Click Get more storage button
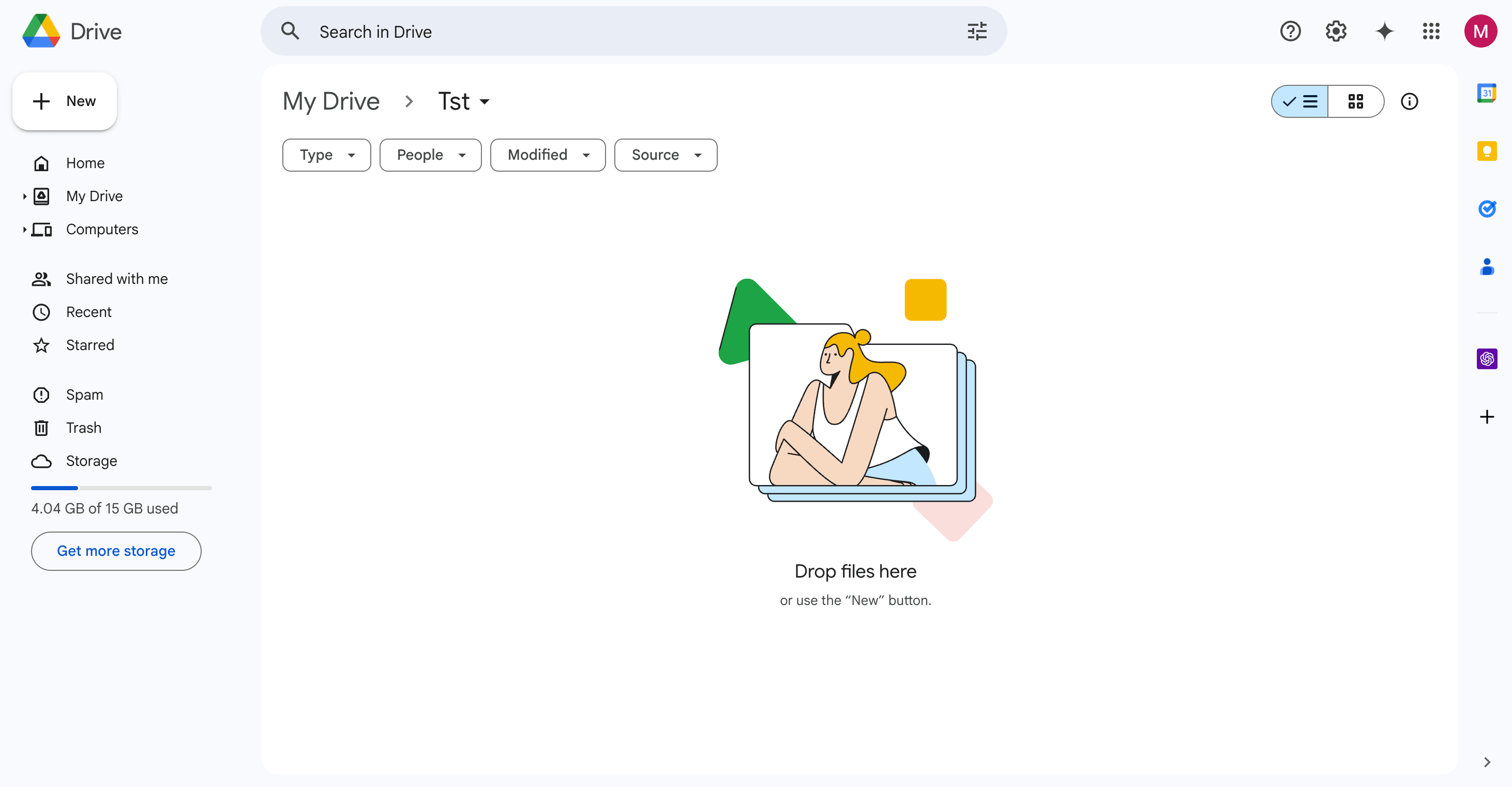This screenshot has height=787, width=1512. (x=116, y=551)
